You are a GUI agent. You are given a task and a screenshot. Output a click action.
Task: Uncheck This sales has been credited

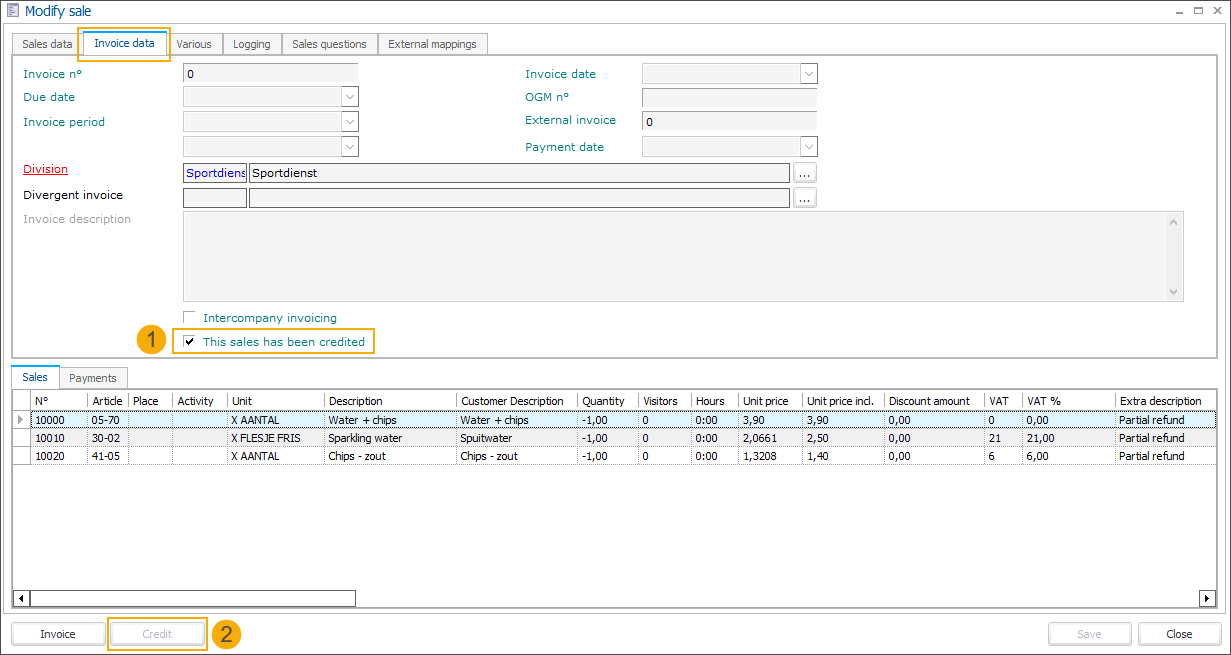190,342
